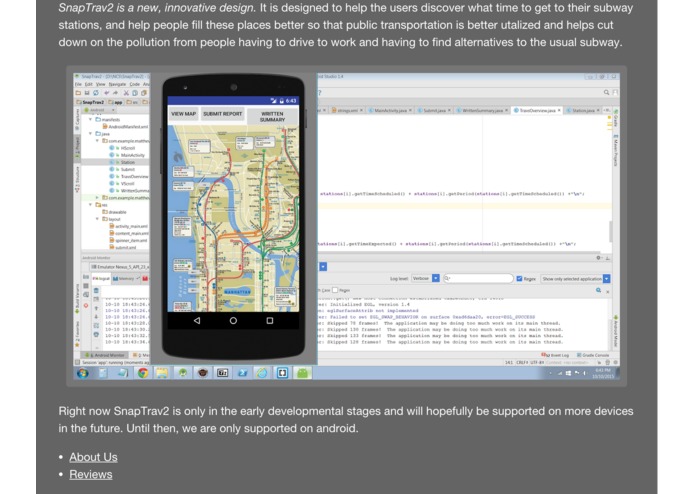The image size is (695, 494).
Task: Select VScroll class in project tree
Action: tap(122, 183)
